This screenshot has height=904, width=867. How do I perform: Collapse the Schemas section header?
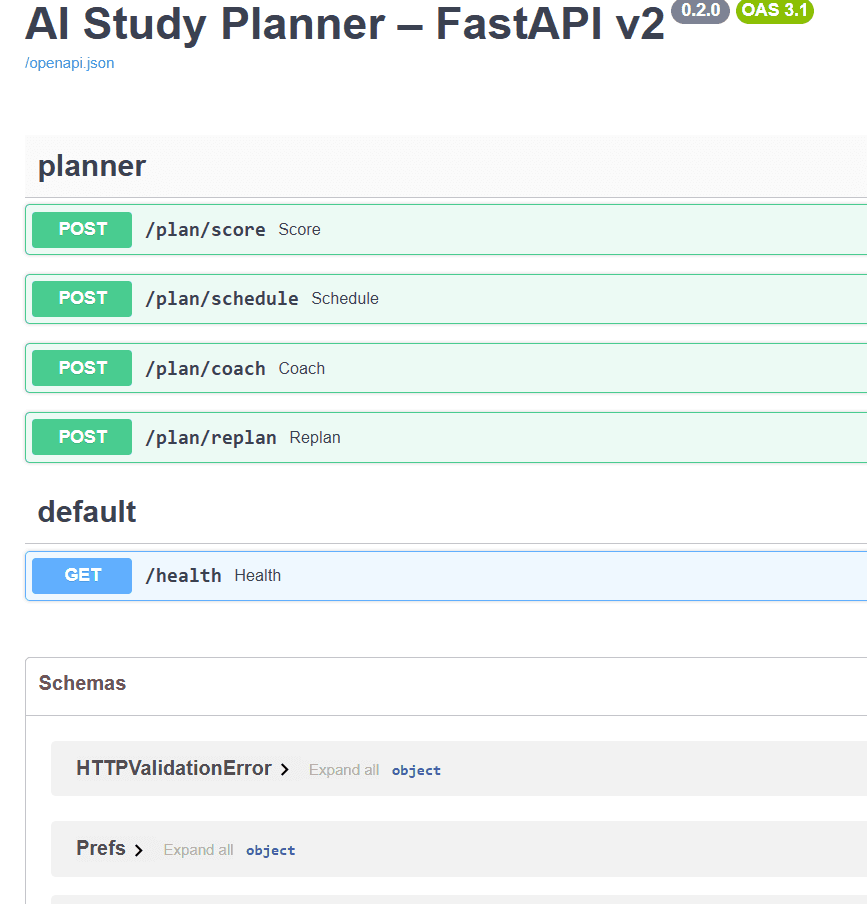[x=82, y=683]
